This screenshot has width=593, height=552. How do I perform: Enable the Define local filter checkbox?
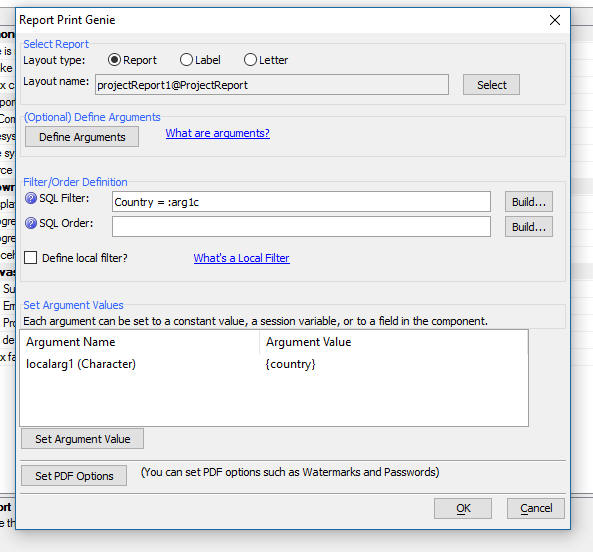click(x=30, y=258)
